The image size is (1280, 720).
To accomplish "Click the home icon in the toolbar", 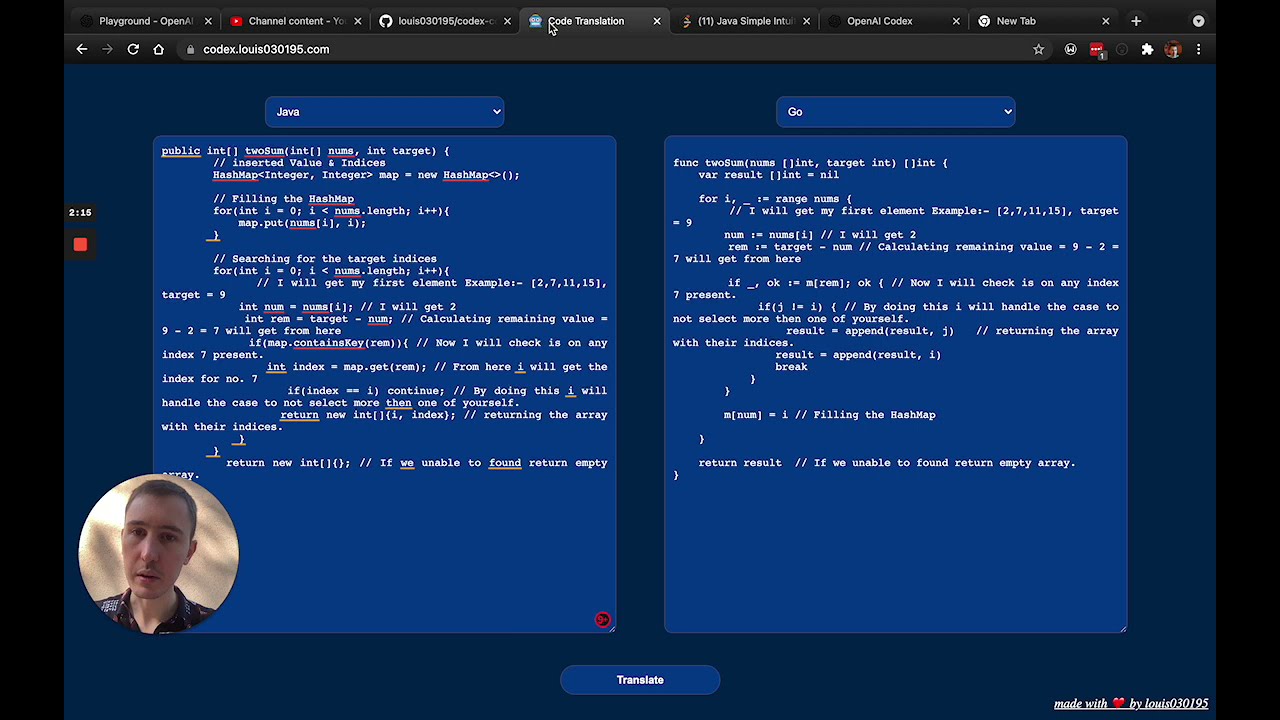I will coord(159,49).
